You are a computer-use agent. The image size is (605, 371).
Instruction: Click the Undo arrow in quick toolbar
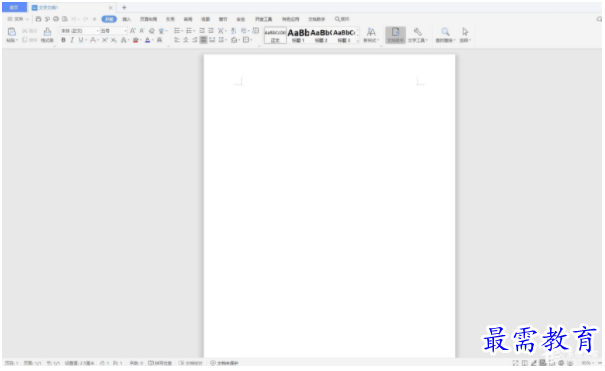pyautogui.click(x=74, y=19)
